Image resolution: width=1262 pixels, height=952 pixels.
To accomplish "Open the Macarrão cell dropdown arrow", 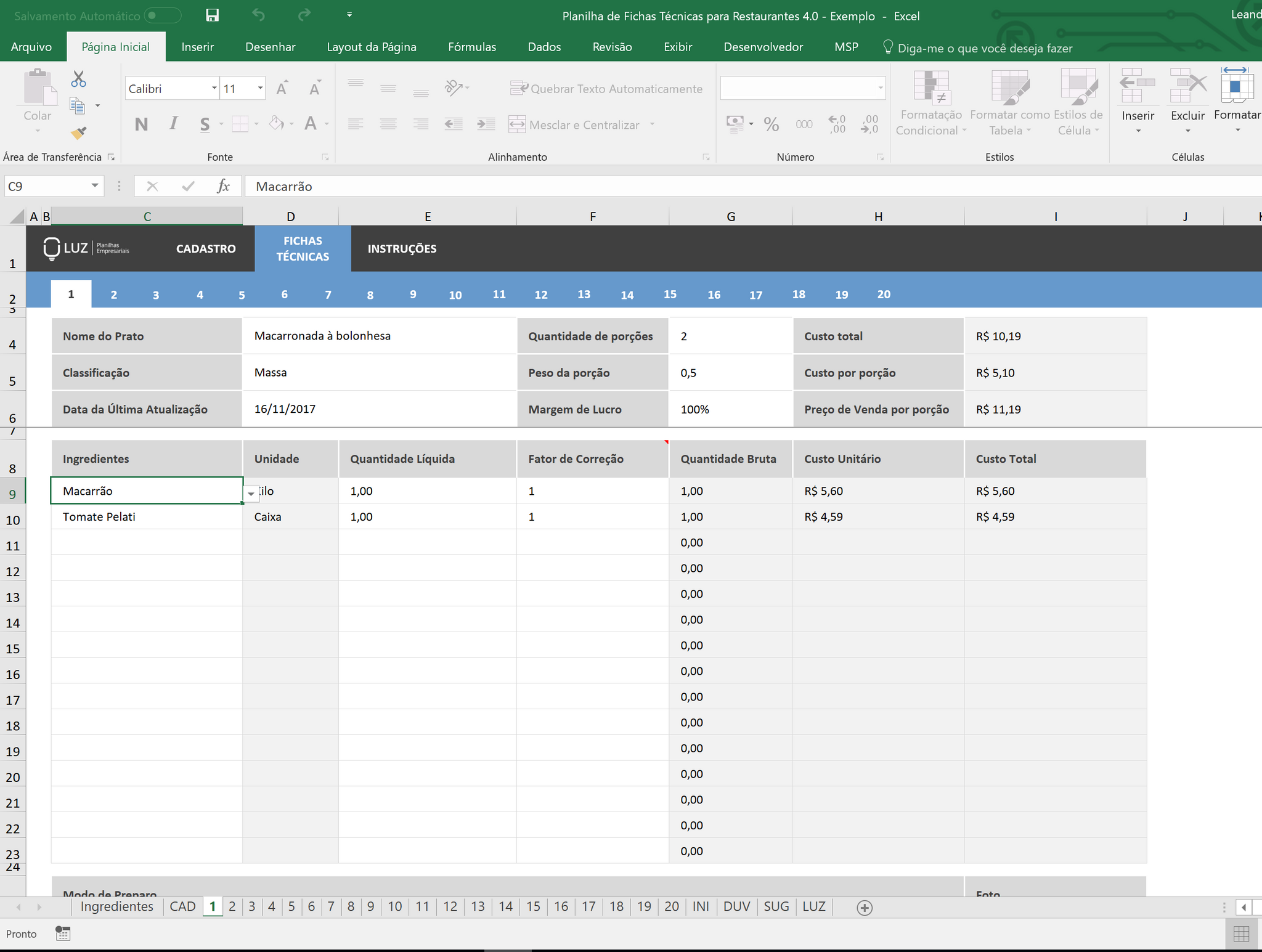I will [x=251, y=494].
